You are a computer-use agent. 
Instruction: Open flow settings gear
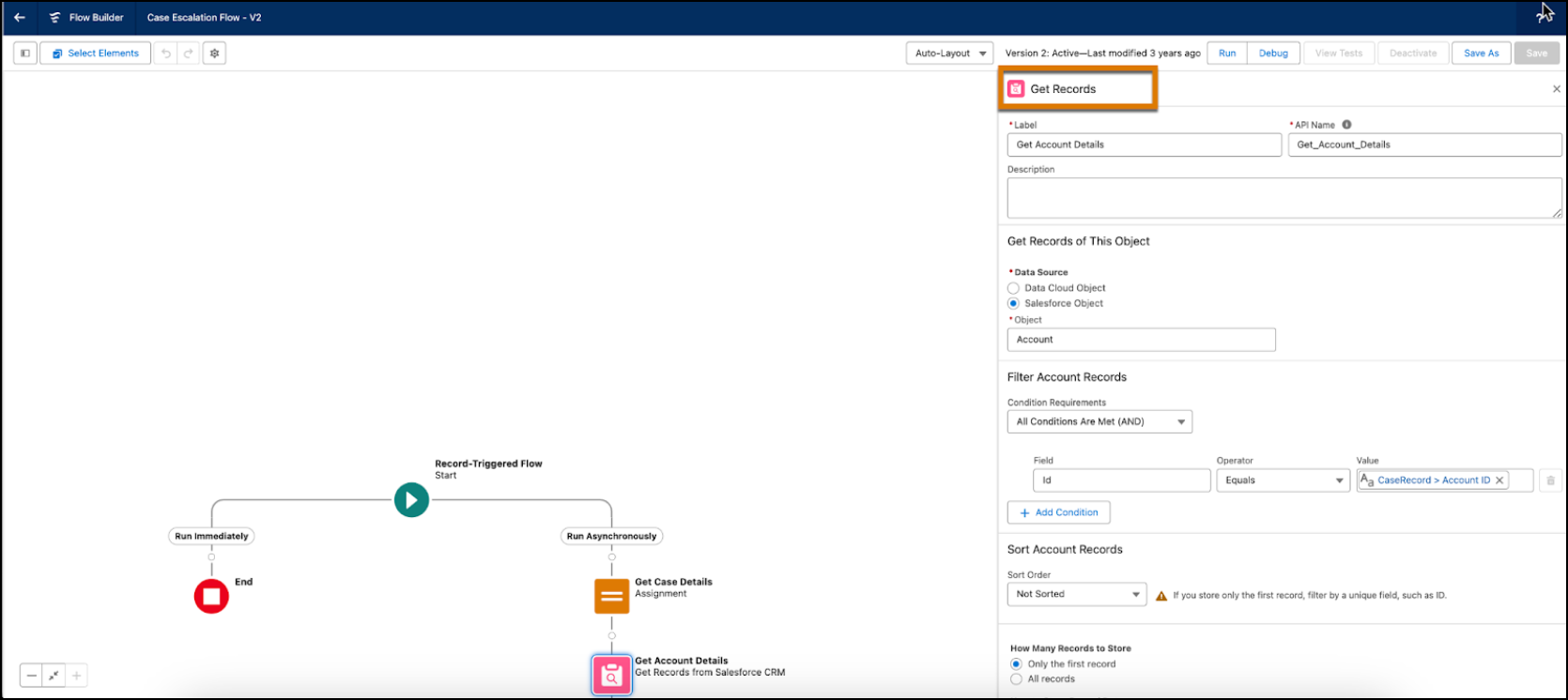[x=215, y=53]
